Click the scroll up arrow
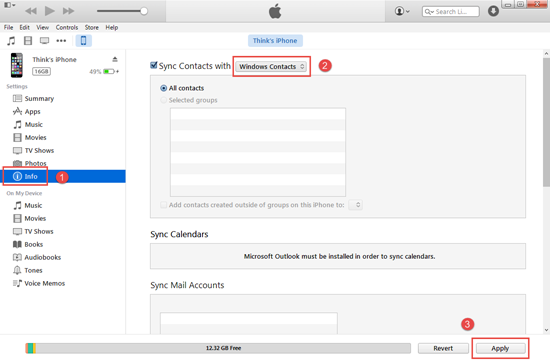This screenshot has height=362, width=550. coord(546,54)
